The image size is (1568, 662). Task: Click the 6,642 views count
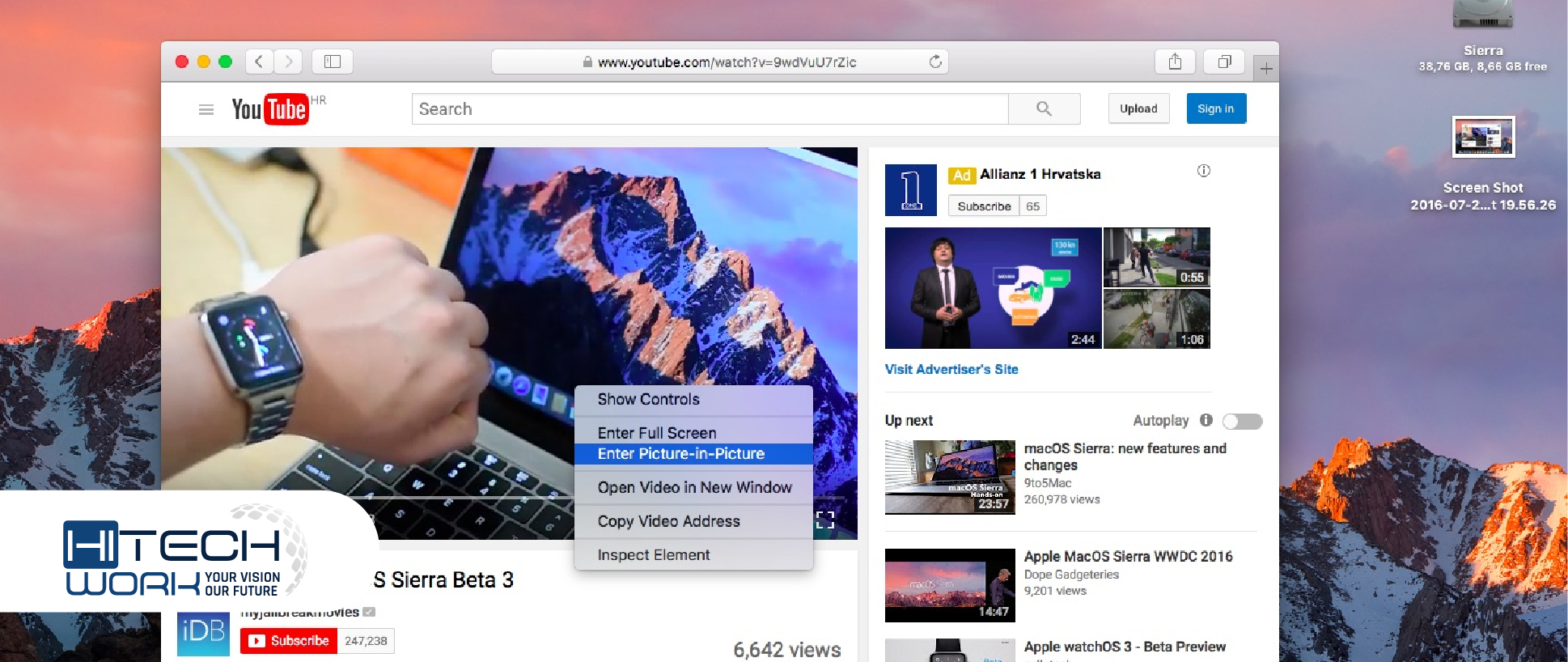(787, 650)
